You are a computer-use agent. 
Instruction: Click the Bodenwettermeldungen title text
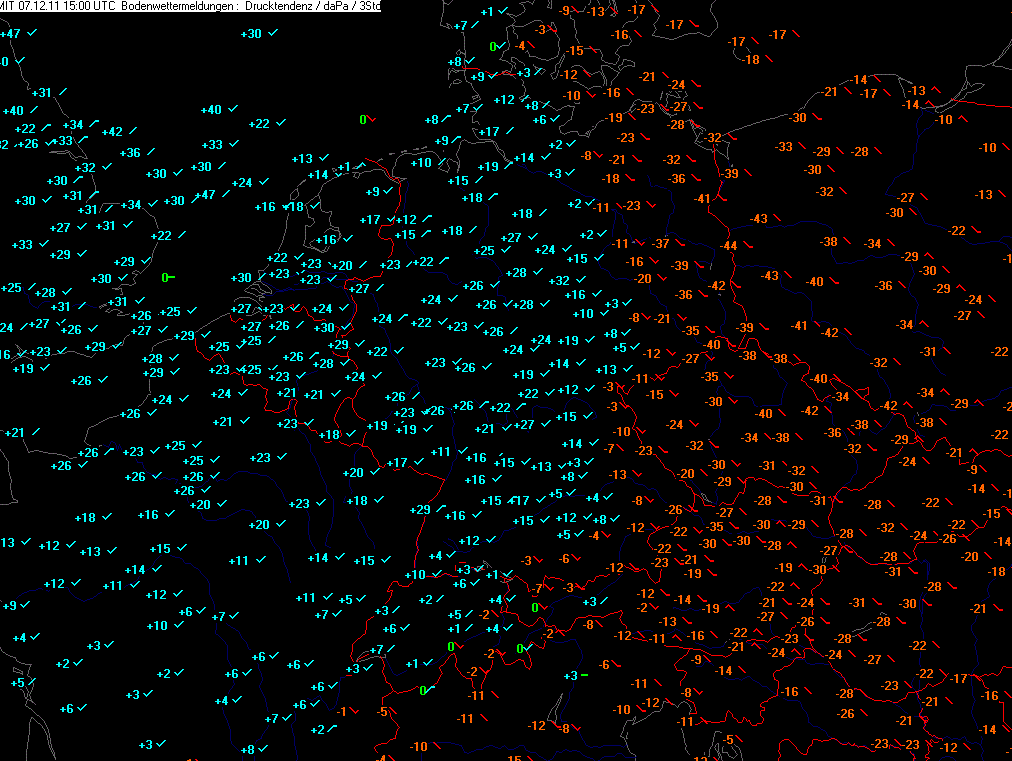coord(162,7)
